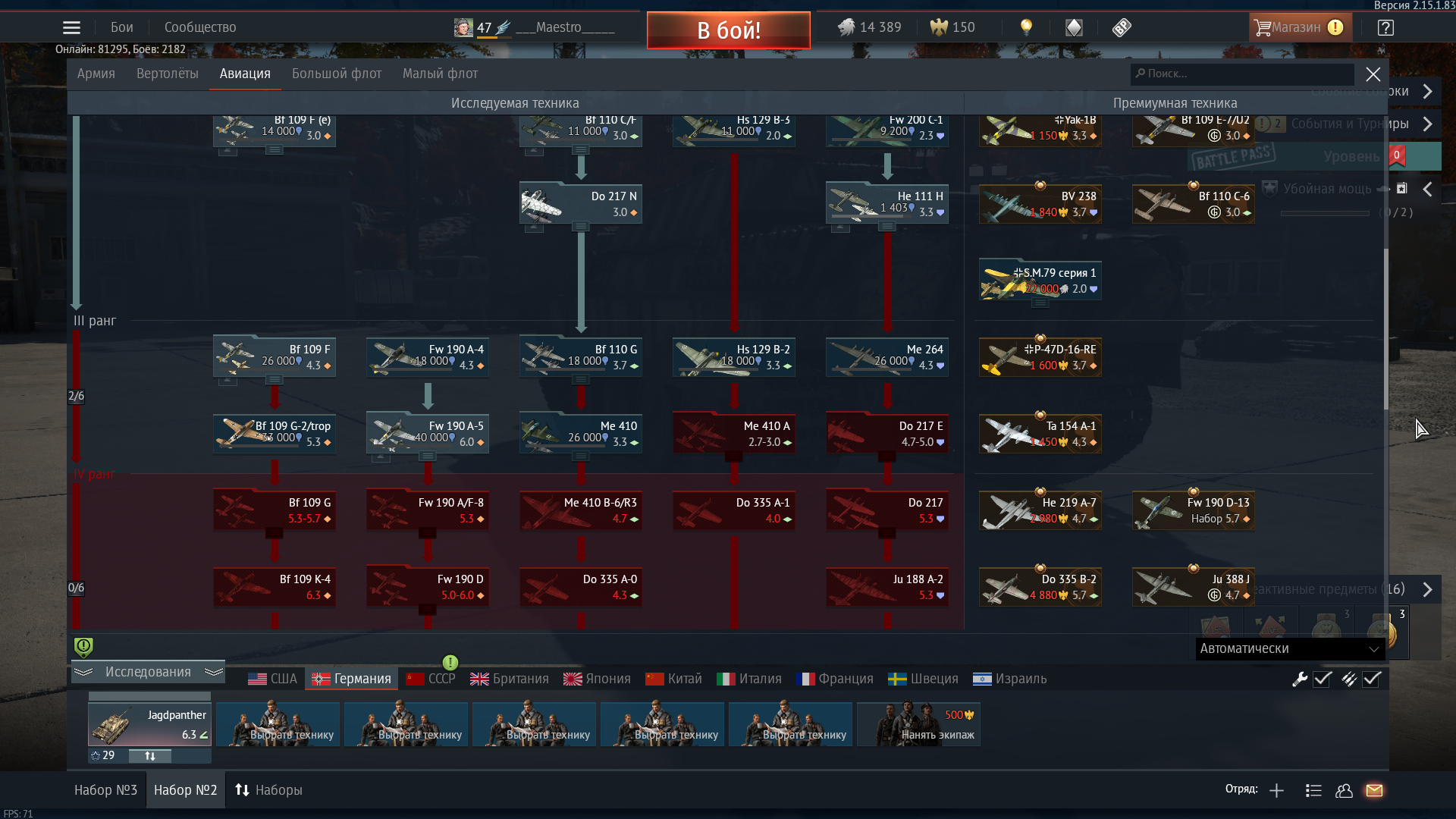Image resolution: width=1456 pixels, height=819 pixels.
Task: Click the research tree vertical scrollbar
Action: coord(1386,330)
